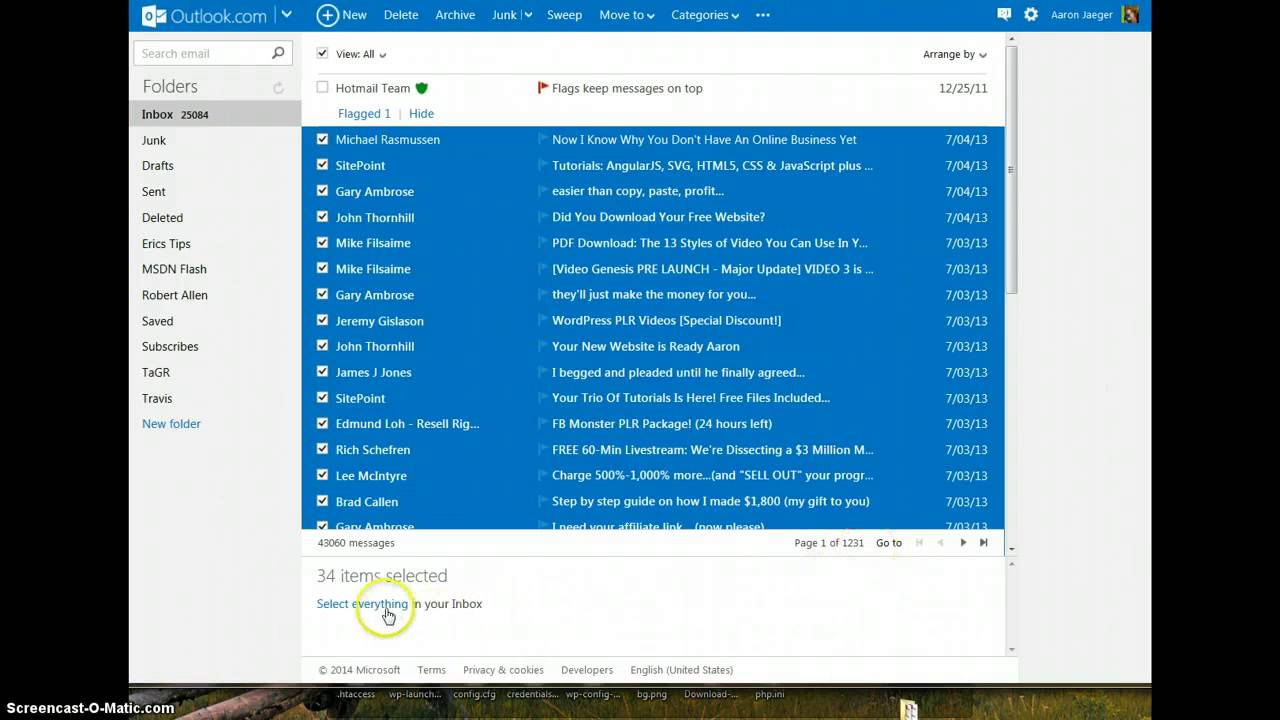Click the New message plus icon

coord(327,15)
